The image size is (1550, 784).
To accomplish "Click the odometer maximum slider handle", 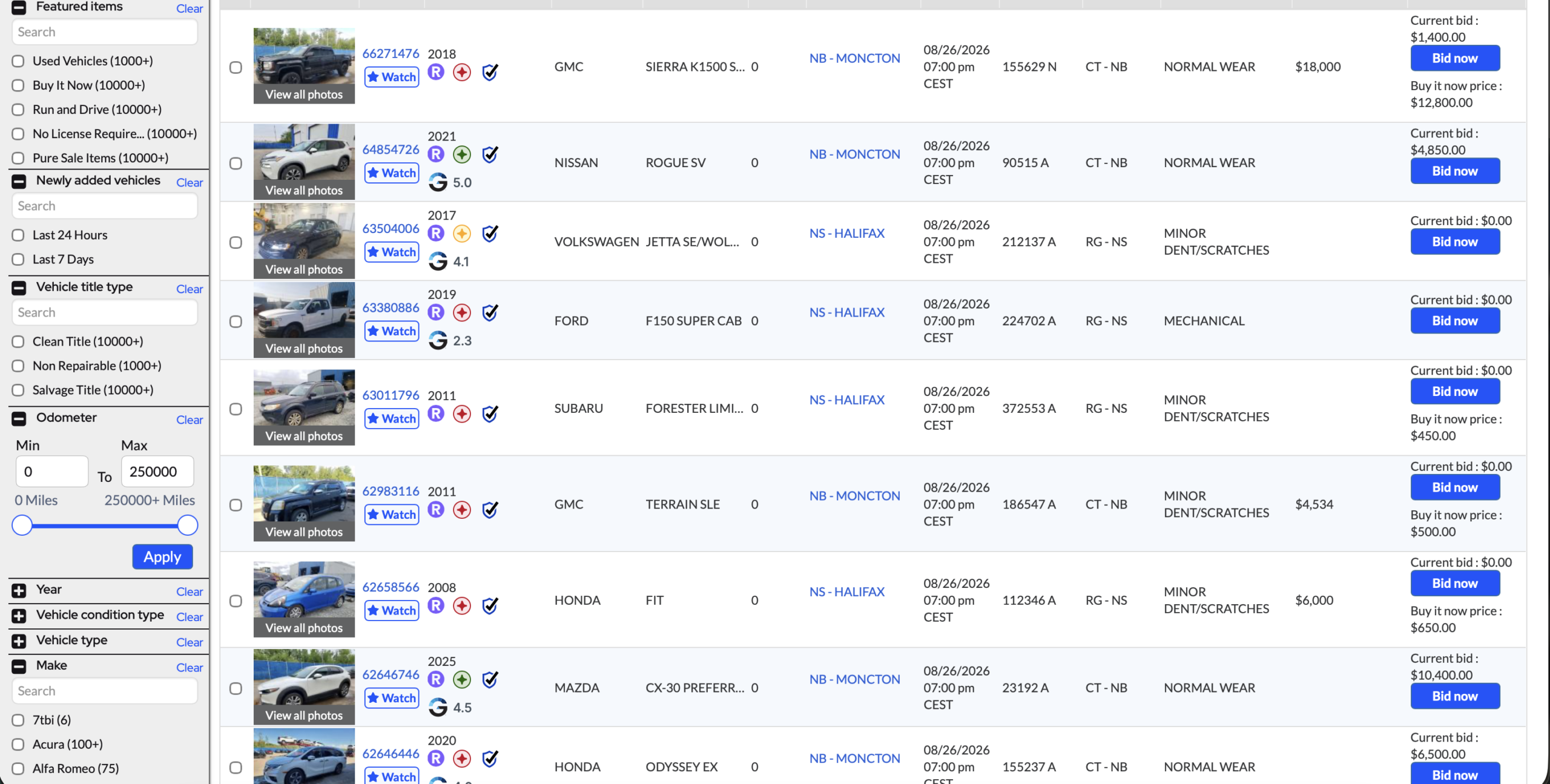I will (188, 525).
